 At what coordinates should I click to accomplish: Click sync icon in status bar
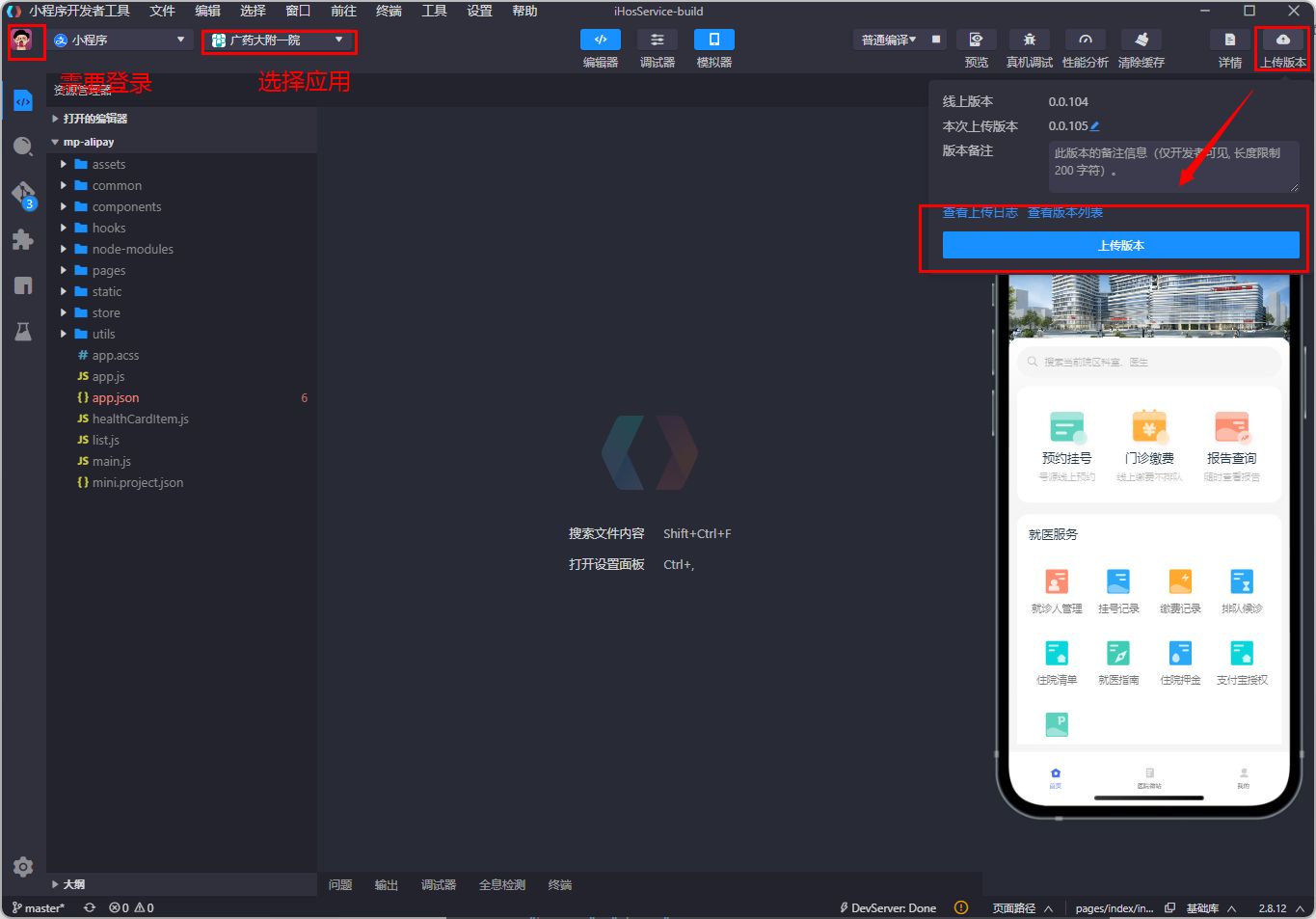pos(90,907)
